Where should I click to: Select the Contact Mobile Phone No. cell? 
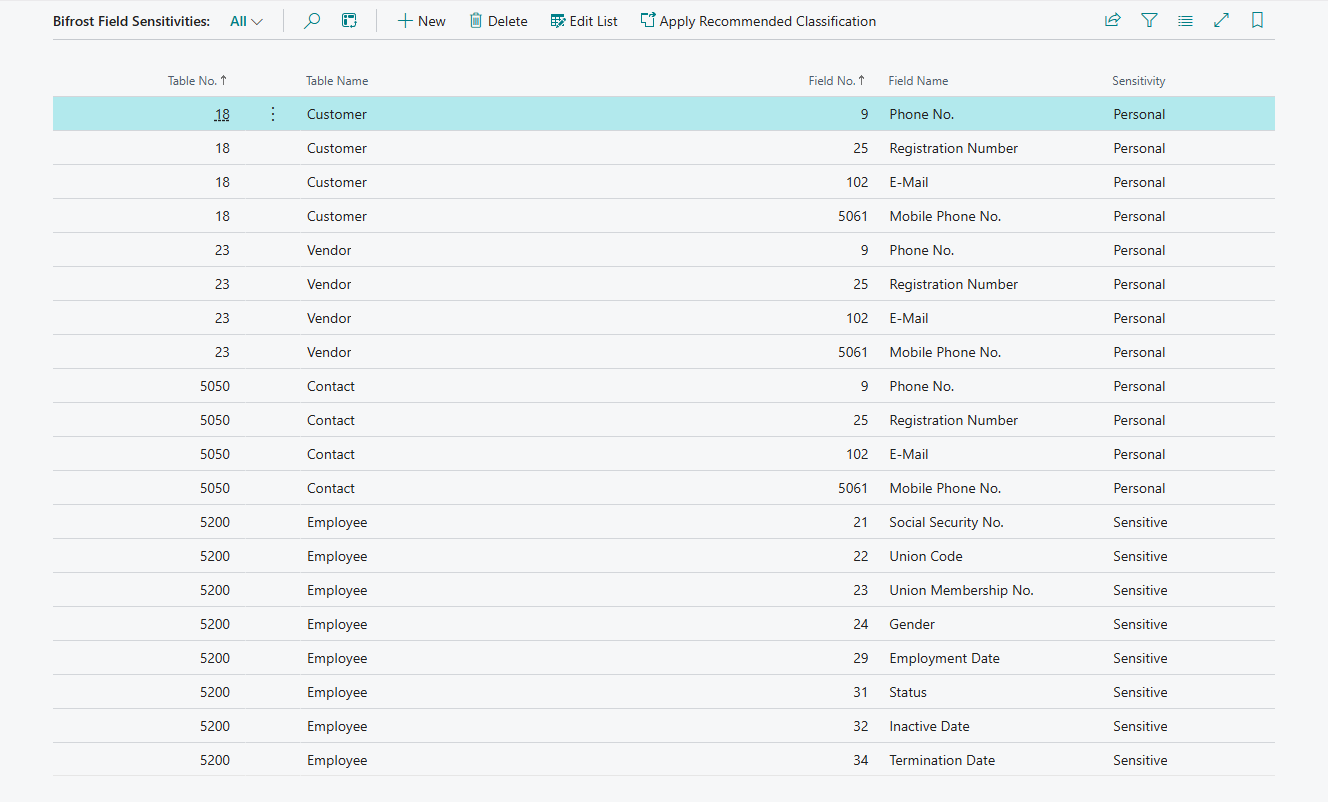[945, 488]
